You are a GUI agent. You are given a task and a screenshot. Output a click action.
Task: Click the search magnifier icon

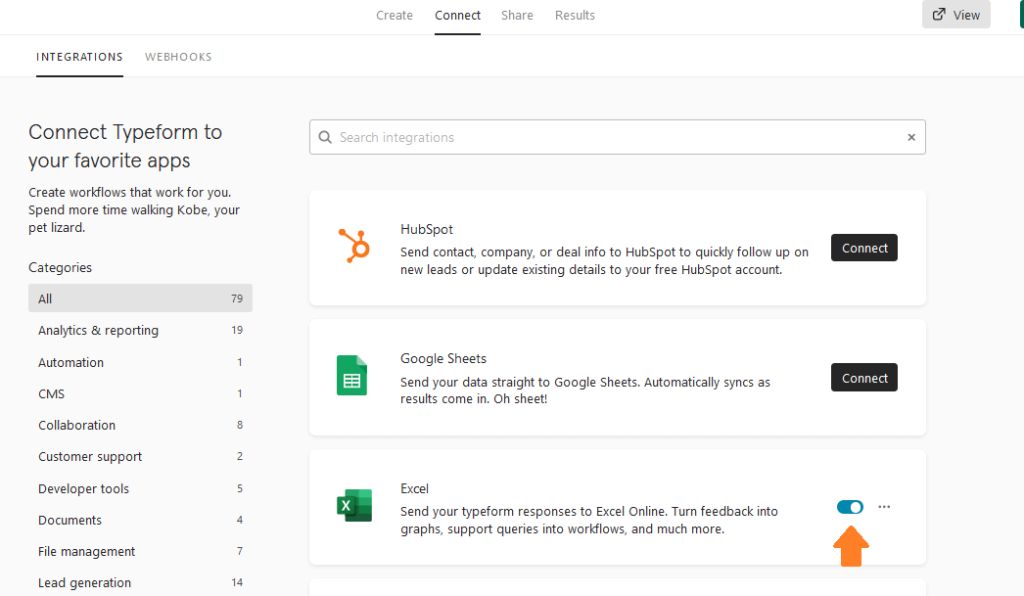tap(325, 137)
